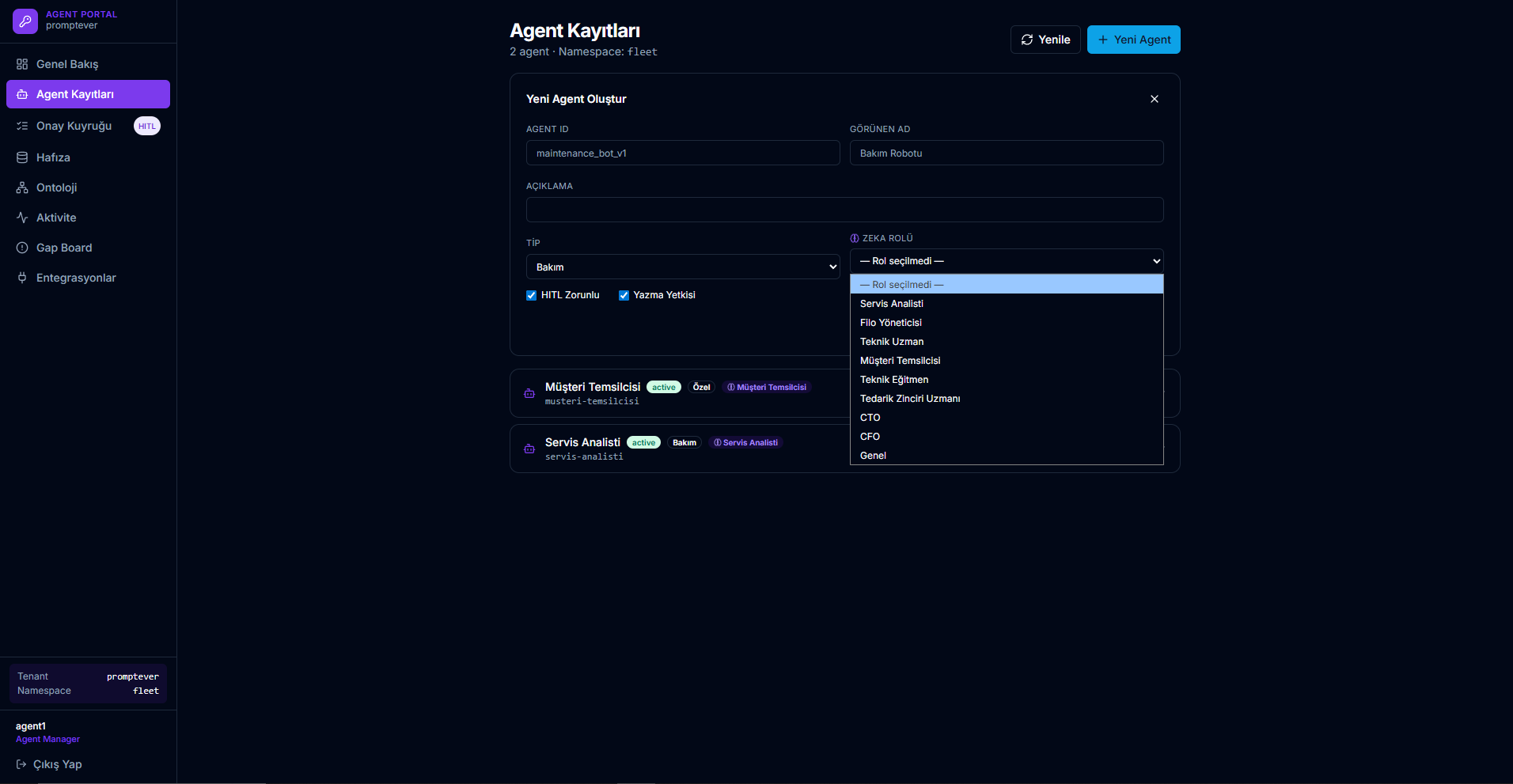Select the Genel Bakış grid icon
The image size is (1513, 784).
(x=23, y=64)
